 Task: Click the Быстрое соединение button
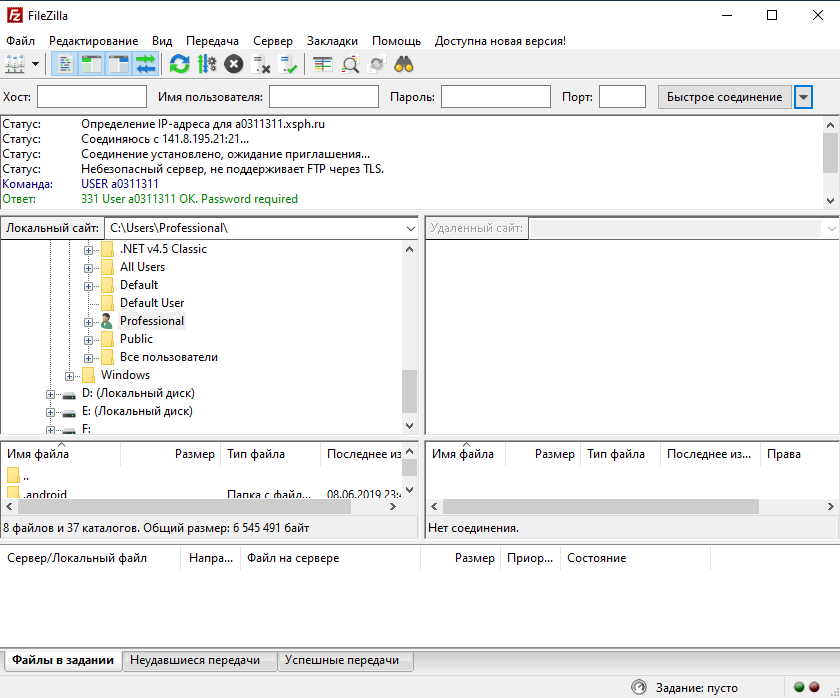click(x=724, y=97)
